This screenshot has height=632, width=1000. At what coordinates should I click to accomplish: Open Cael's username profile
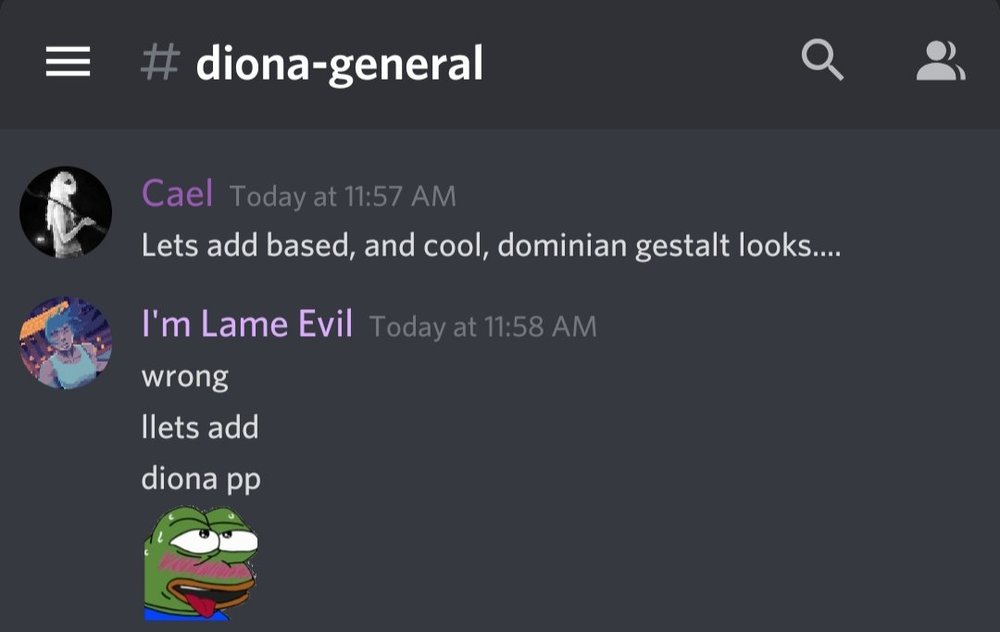177,193
